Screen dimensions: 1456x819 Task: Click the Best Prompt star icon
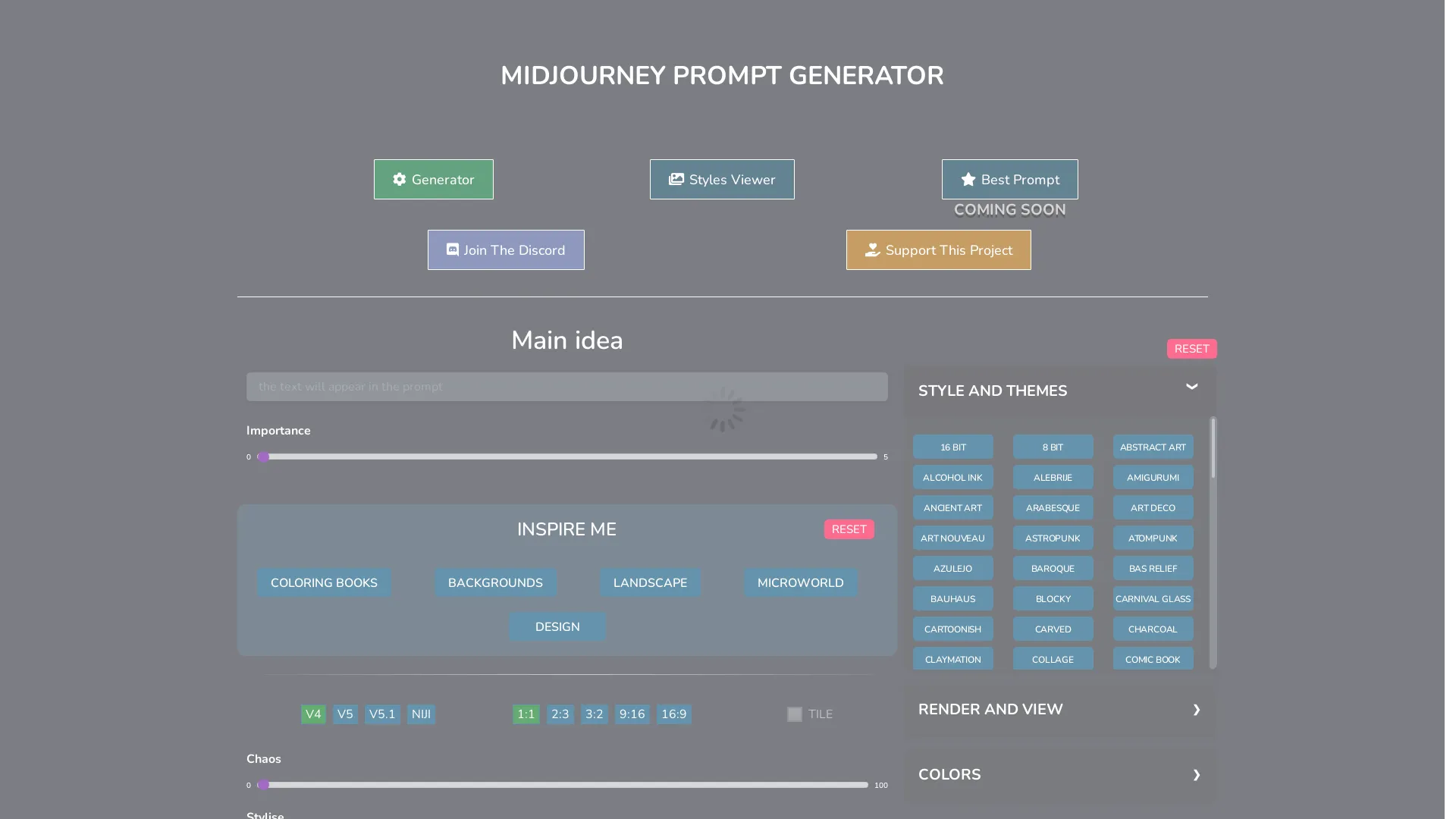[x=967, y=179]
